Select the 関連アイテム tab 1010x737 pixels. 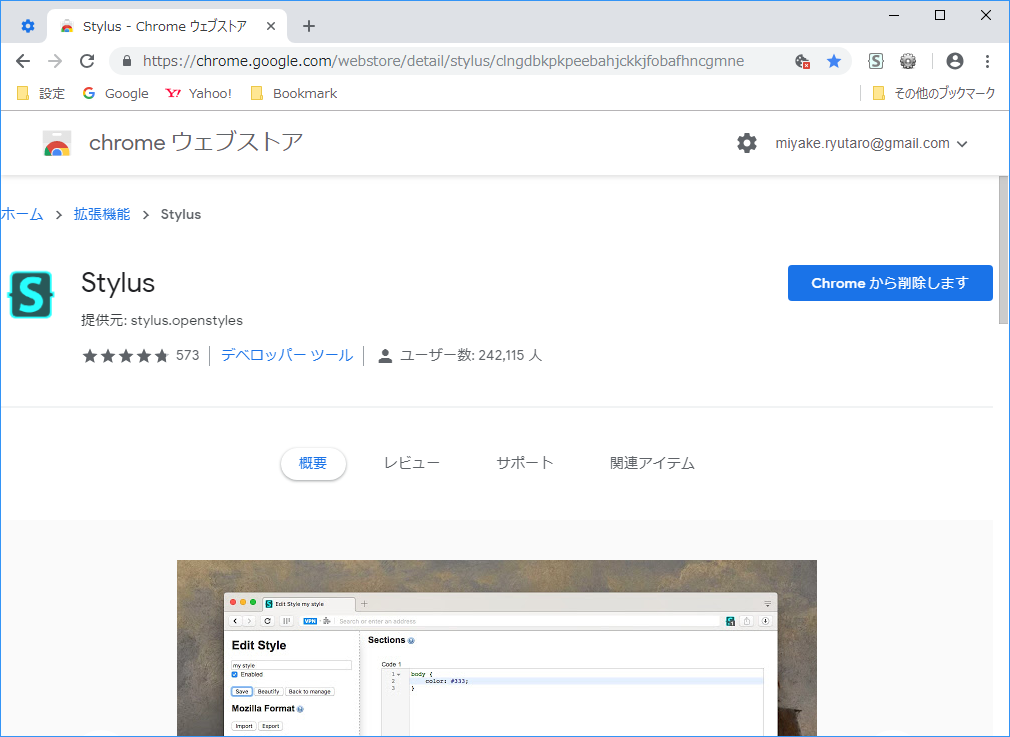[652, 463]
